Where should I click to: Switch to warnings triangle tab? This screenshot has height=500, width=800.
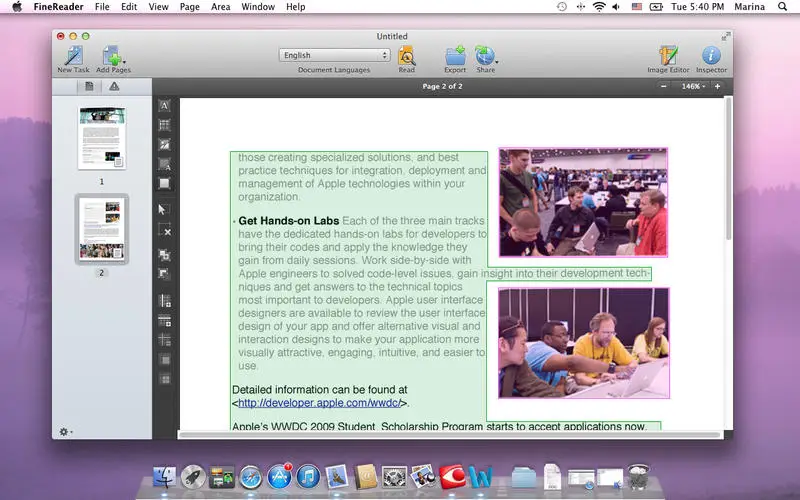point(114,86)
